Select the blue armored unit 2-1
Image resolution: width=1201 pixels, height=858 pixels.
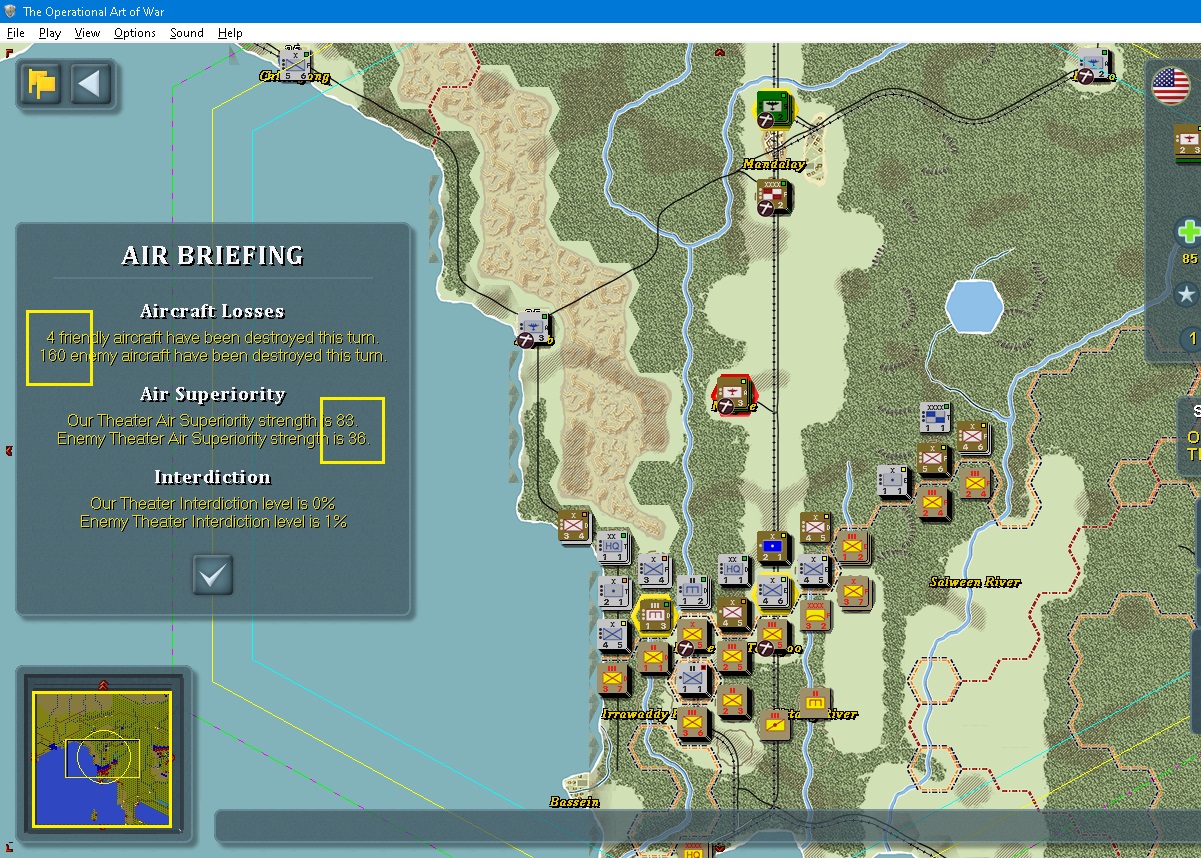773,547
